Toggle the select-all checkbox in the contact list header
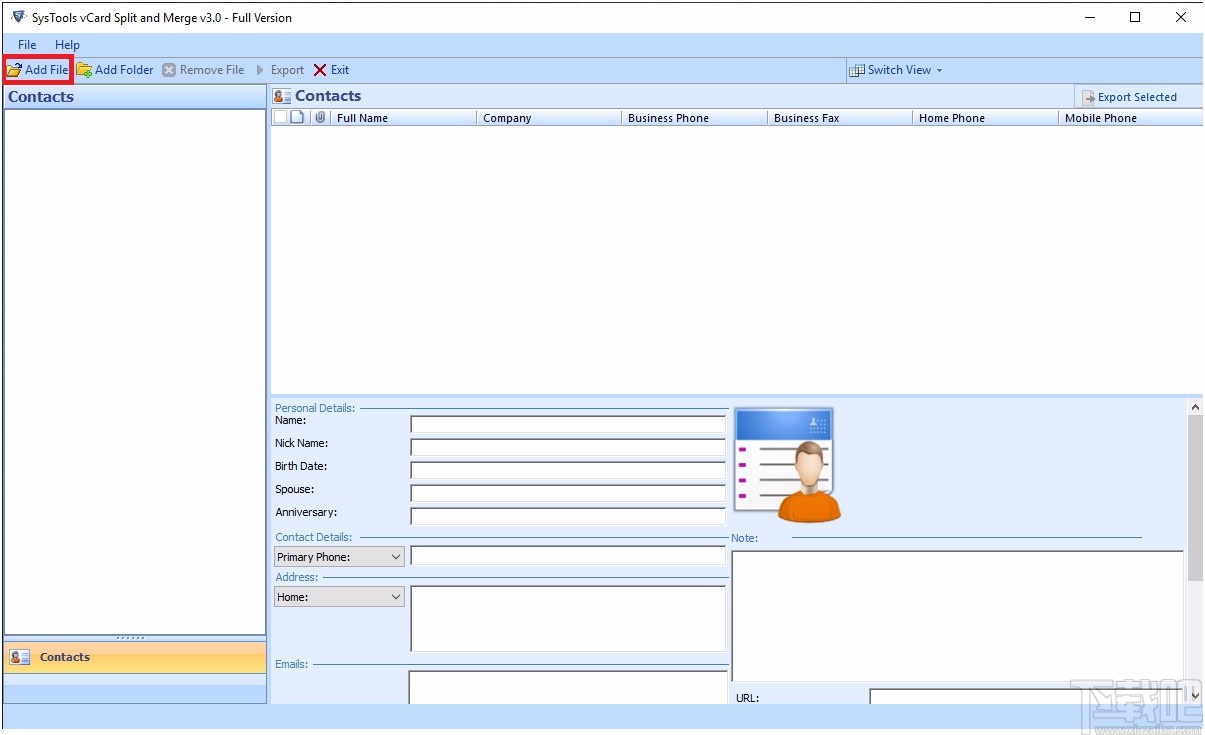 (280, 117)
